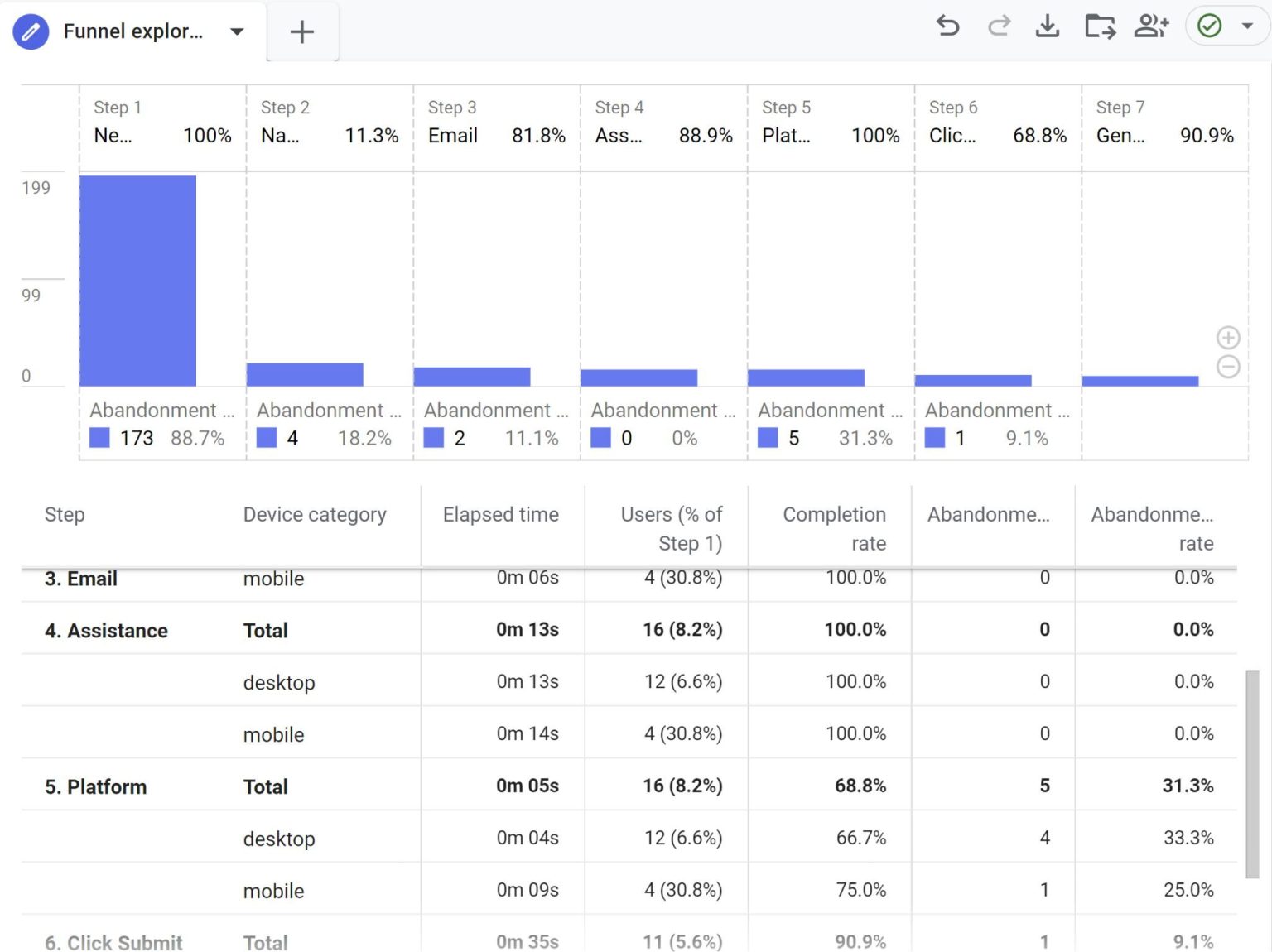Click the '3. Email' row label
Screen dimensions: 1272x952
pyautogui.click(x=81, y=579)
